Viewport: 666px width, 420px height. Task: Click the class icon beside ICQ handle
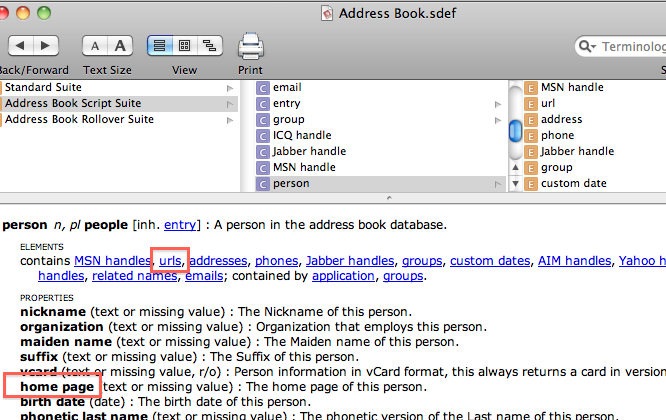point(263,136)
